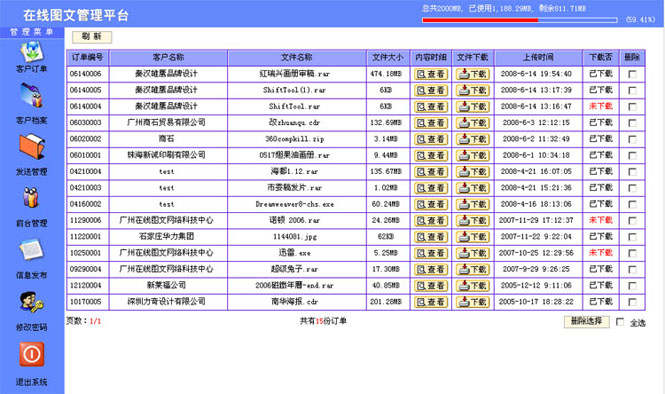Screen dimensions: 665x394
Task: View contents of order 06140005
Action: (x=431, y=90)
